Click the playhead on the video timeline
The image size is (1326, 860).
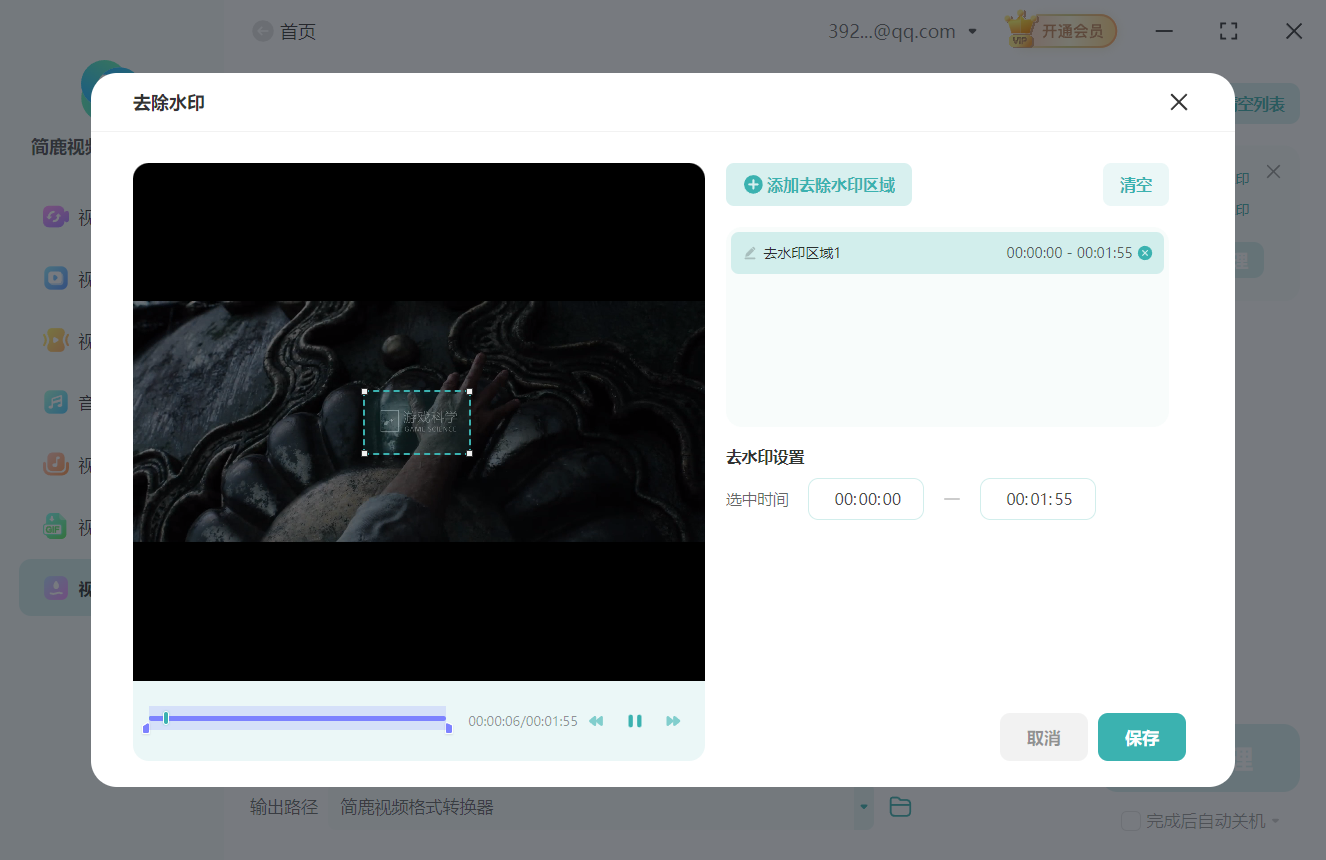click(166, 718)
